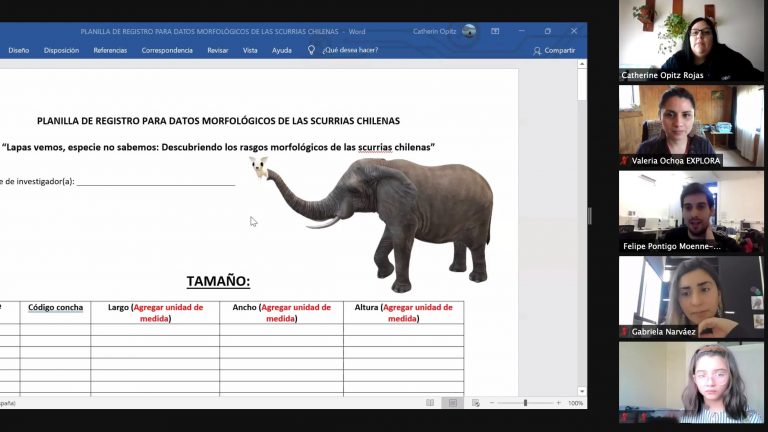Click the 100% zoom level
This screenshot has width=768, height=432.
(x=576, y=403)
